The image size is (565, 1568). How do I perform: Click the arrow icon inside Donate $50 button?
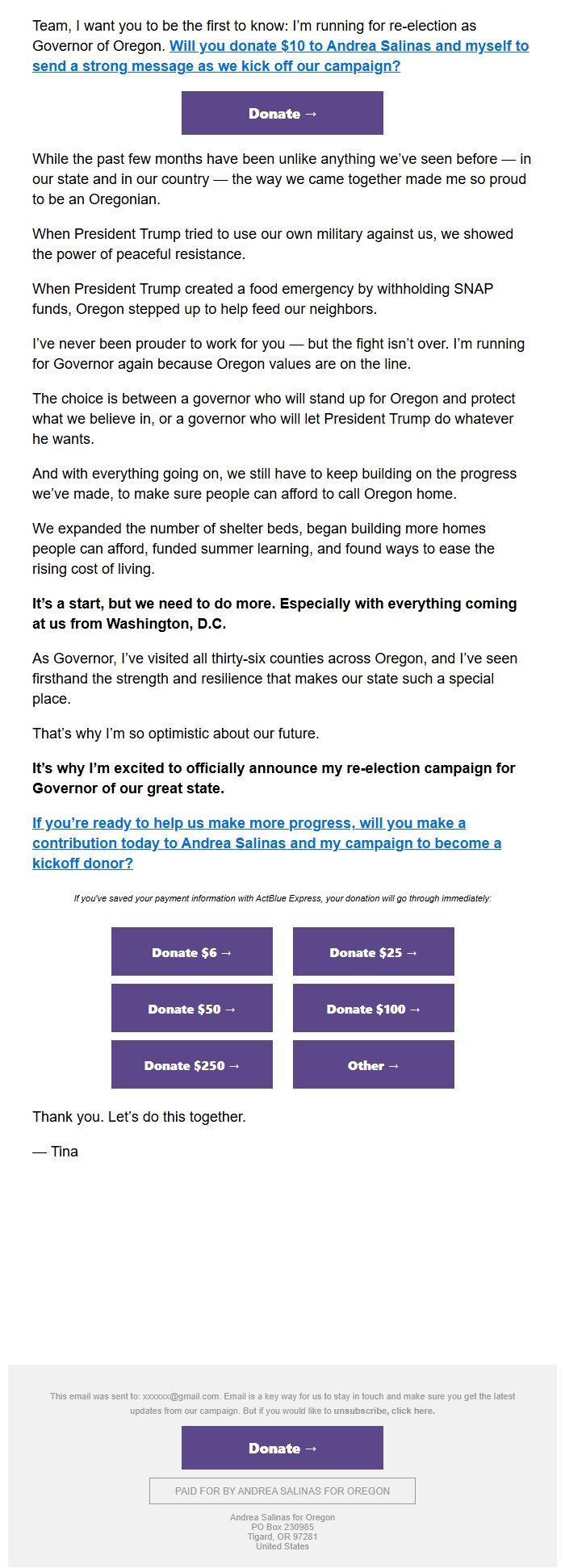pyautogui.click(x=230, y=1009)
